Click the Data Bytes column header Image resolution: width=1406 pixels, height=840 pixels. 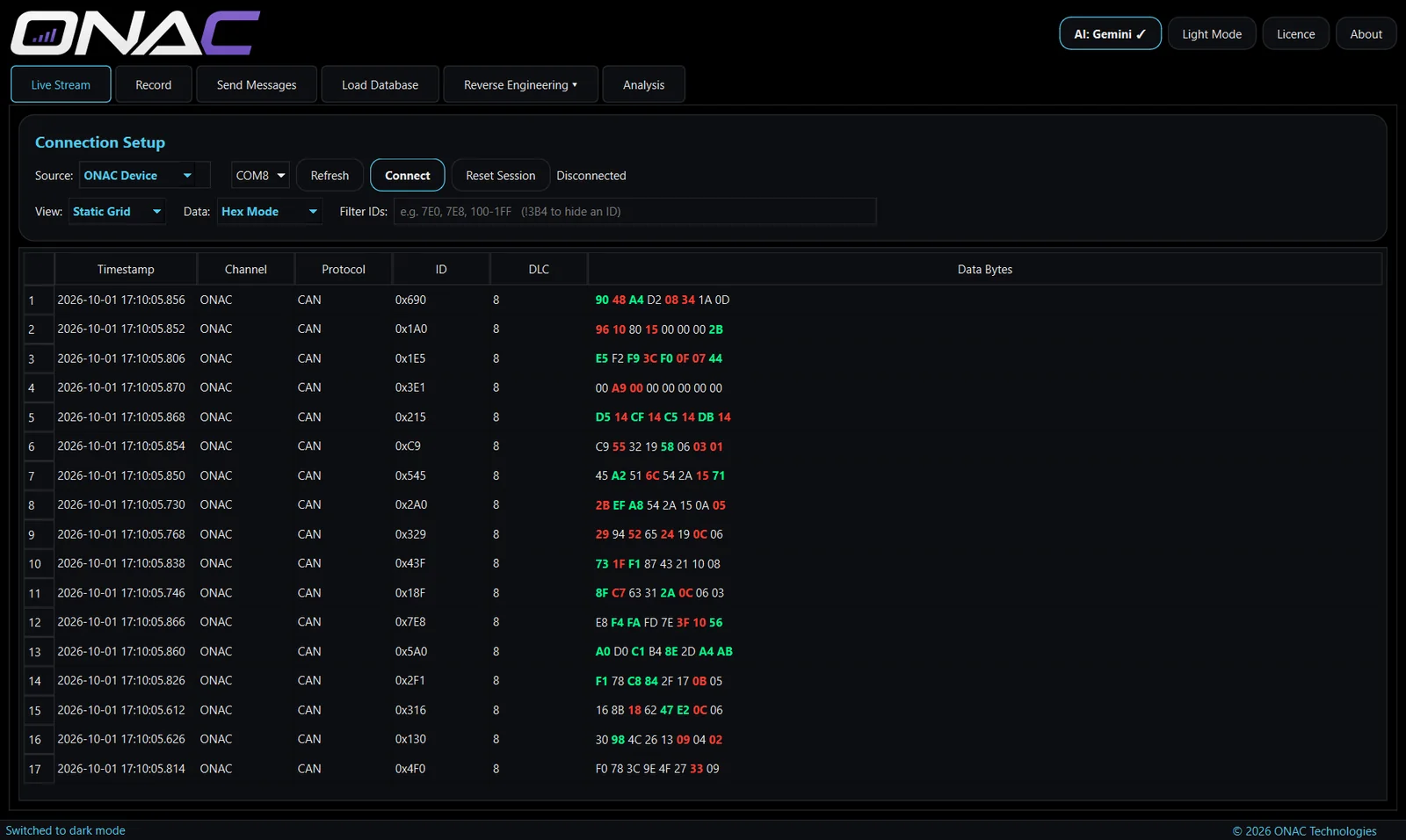pyautogui.click(x=985, y=270)
